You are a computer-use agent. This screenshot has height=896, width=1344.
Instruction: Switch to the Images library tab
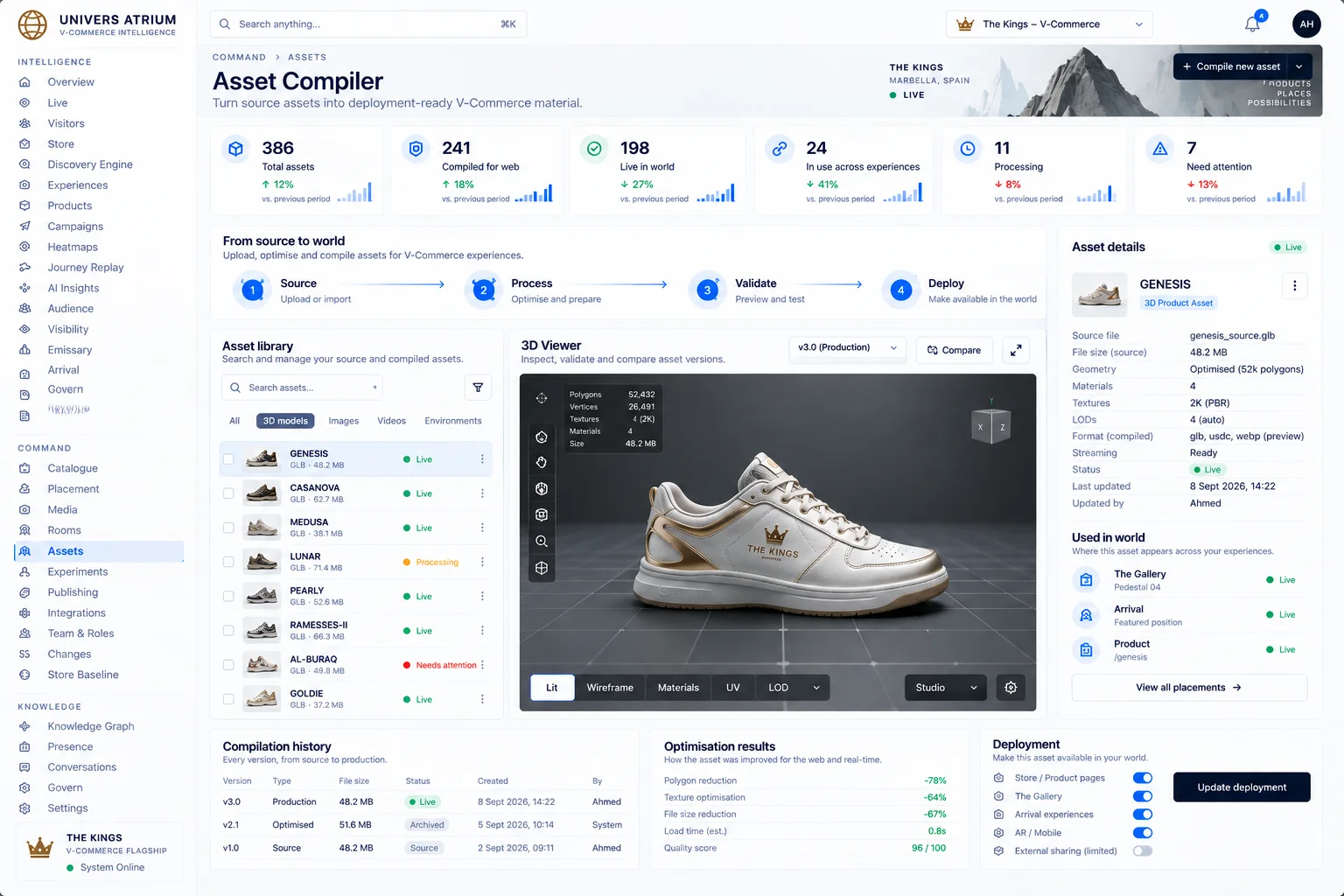(344, 421)
